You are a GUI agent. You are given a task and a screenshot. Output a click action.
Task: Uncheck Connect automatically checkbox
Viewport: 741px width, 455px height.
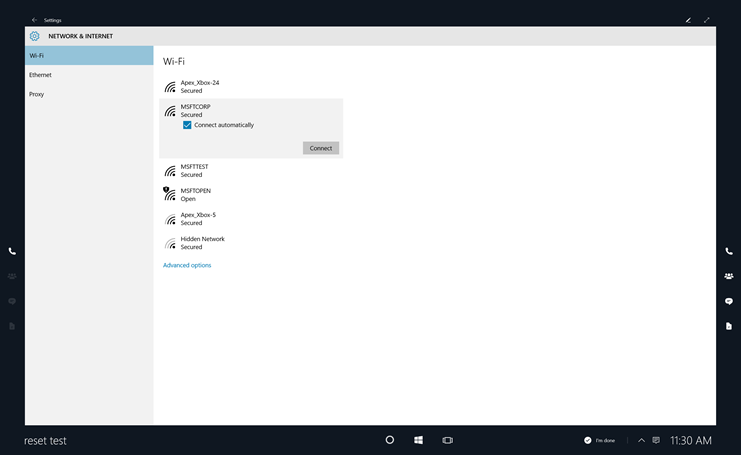click(187, 125)
